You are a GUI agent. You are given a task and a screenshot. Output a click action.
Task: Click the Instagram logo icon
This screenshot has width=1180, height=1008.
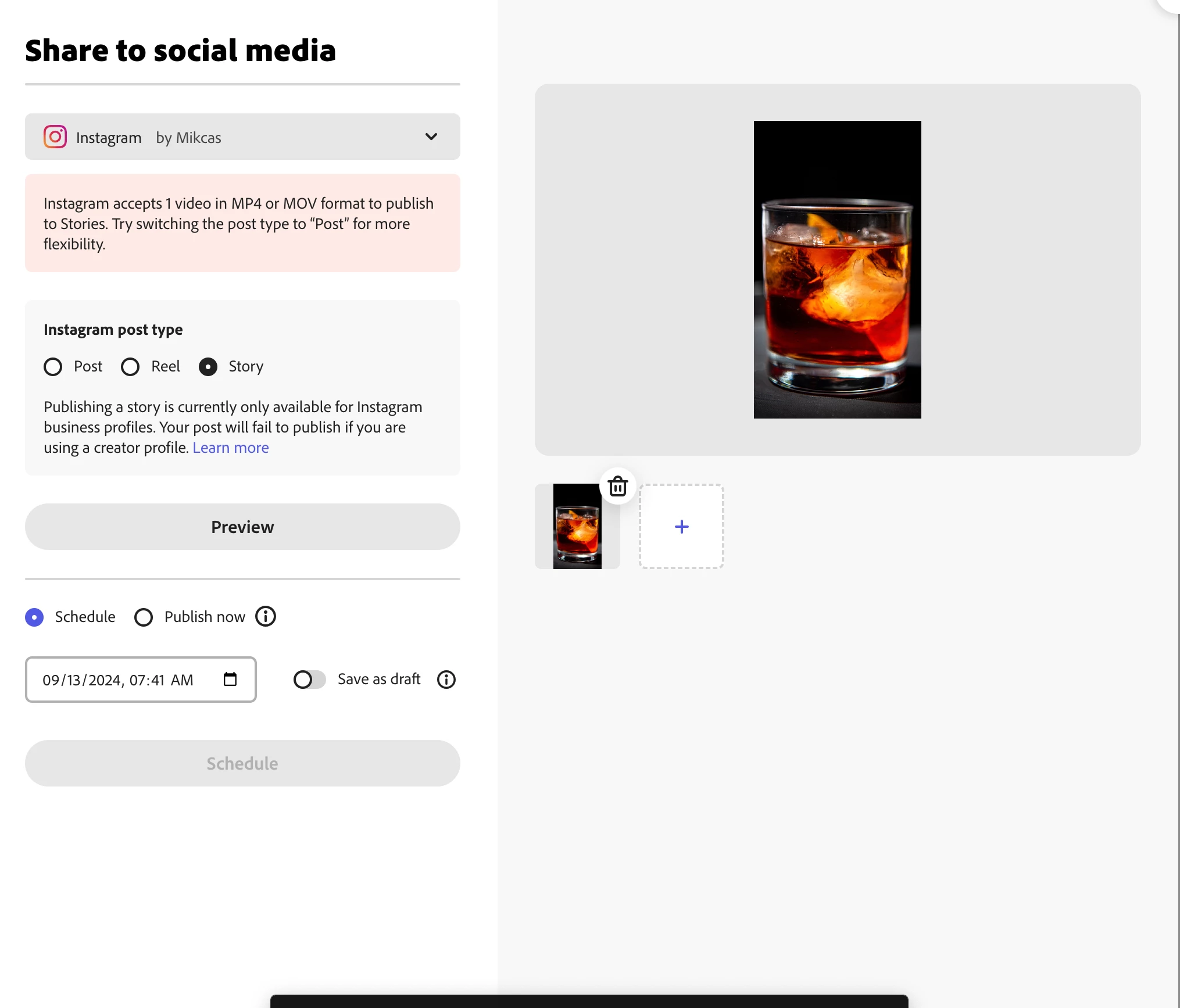(x=55, y=137)
